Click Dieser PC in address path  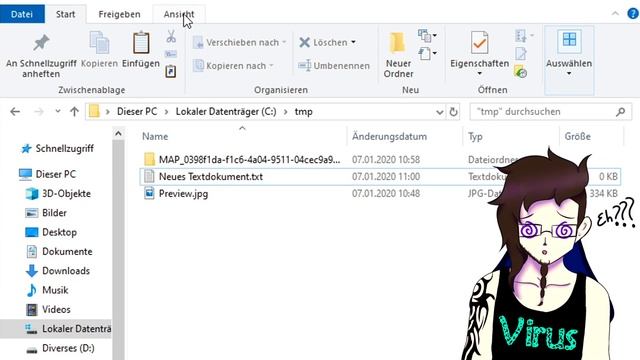137,111
